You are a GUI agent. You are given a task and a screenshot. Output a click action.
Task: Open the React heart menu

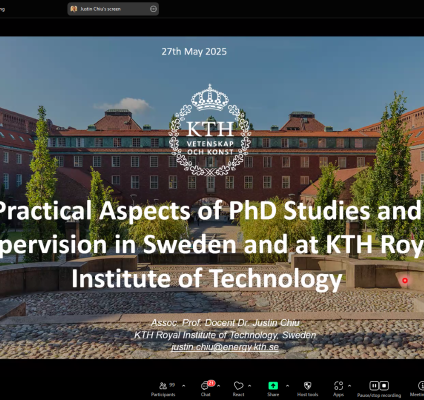tap(238, 388)
